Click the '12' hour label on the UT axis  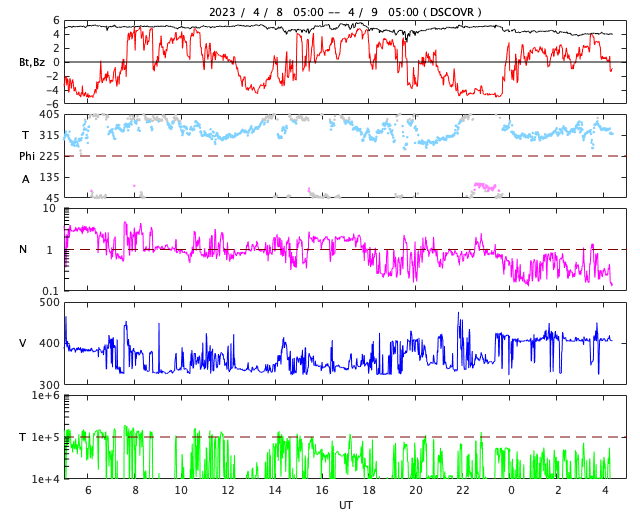(228, 490)
